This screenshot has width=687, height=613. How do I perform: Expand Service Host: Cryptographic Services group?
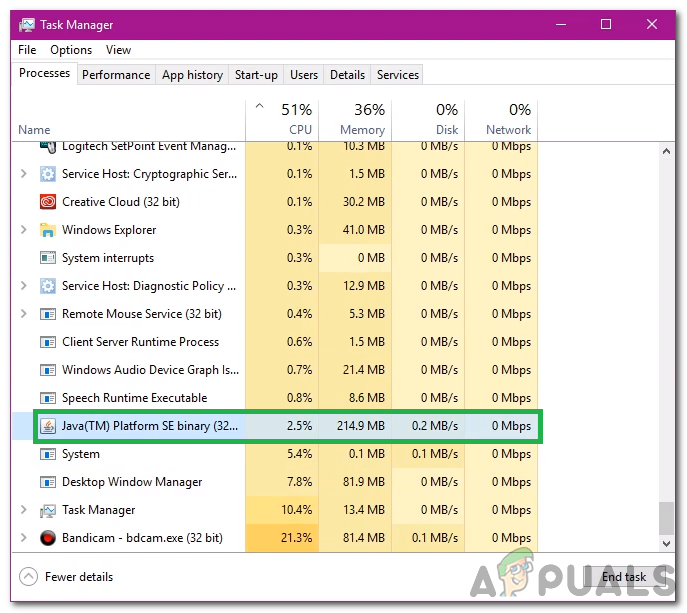coord(24,174)
